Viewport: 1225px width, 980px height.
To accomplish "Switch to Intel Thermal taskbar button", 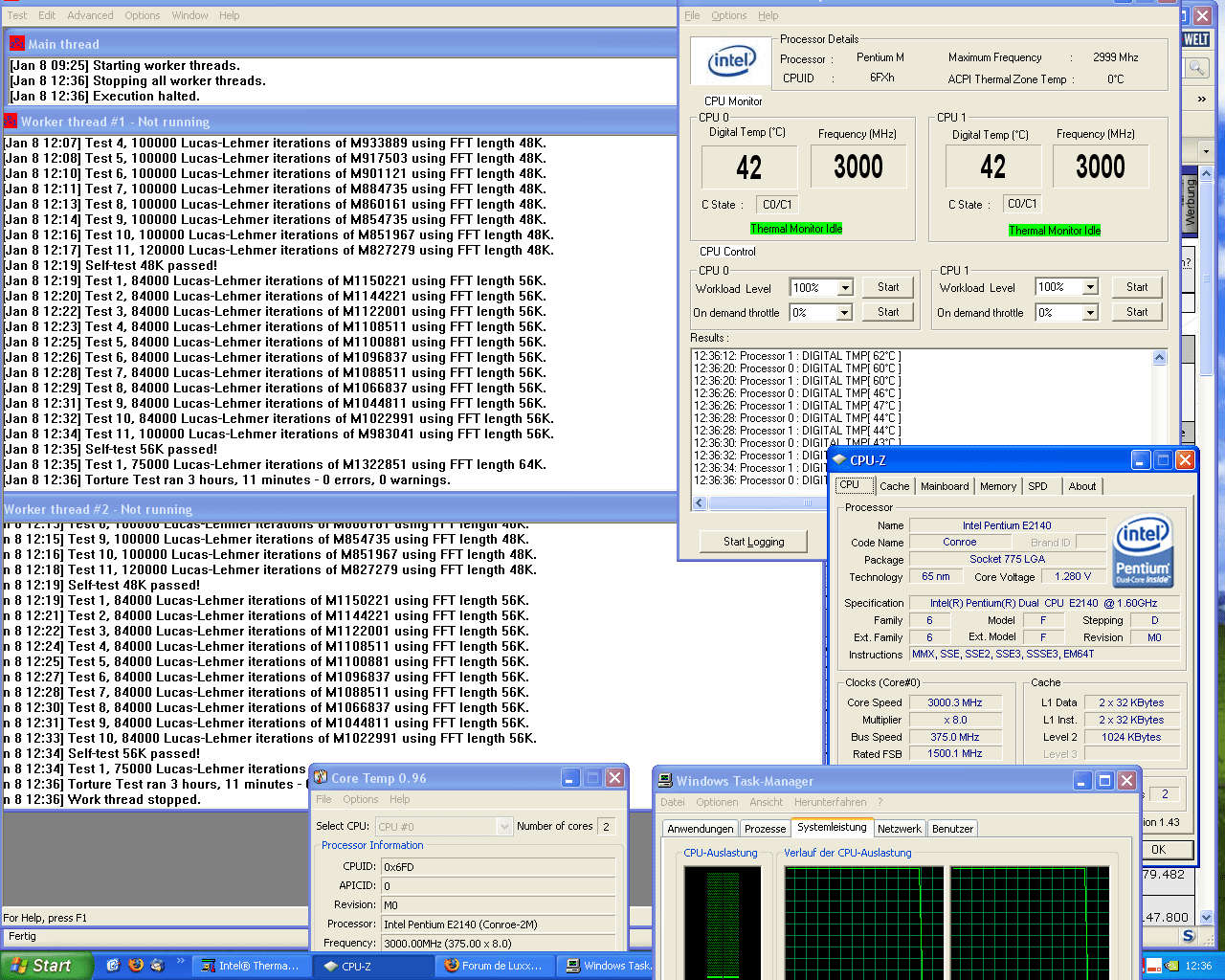I will 251,966.
